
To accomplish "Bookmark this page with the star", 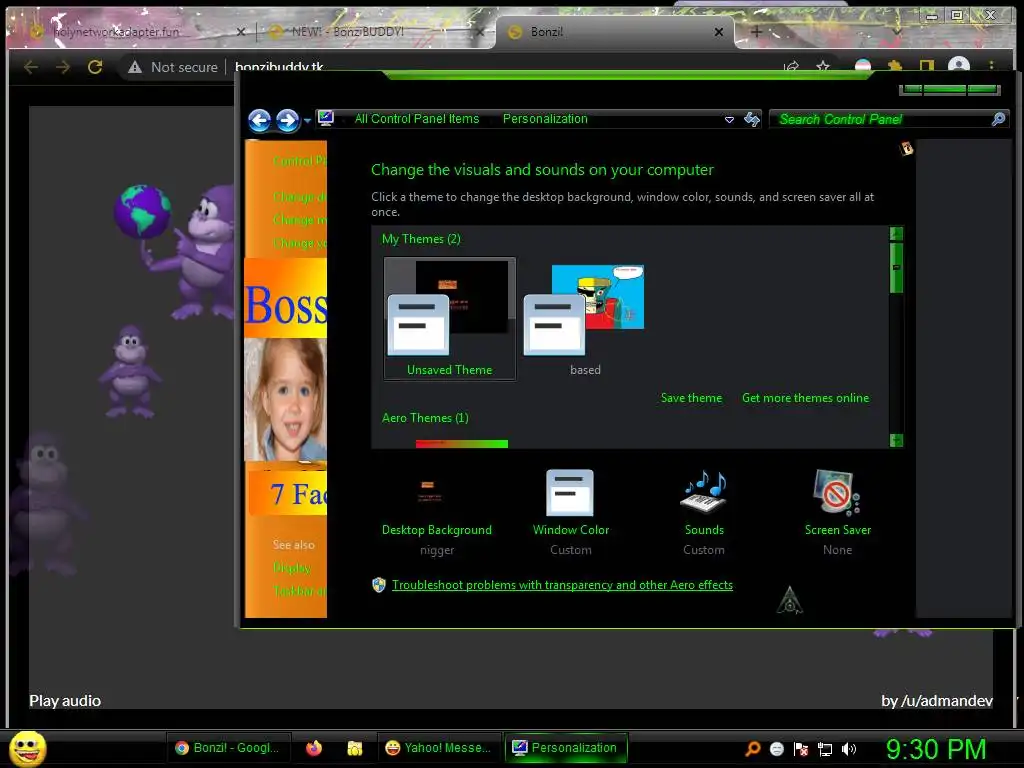I will click(x=823, y=66).
